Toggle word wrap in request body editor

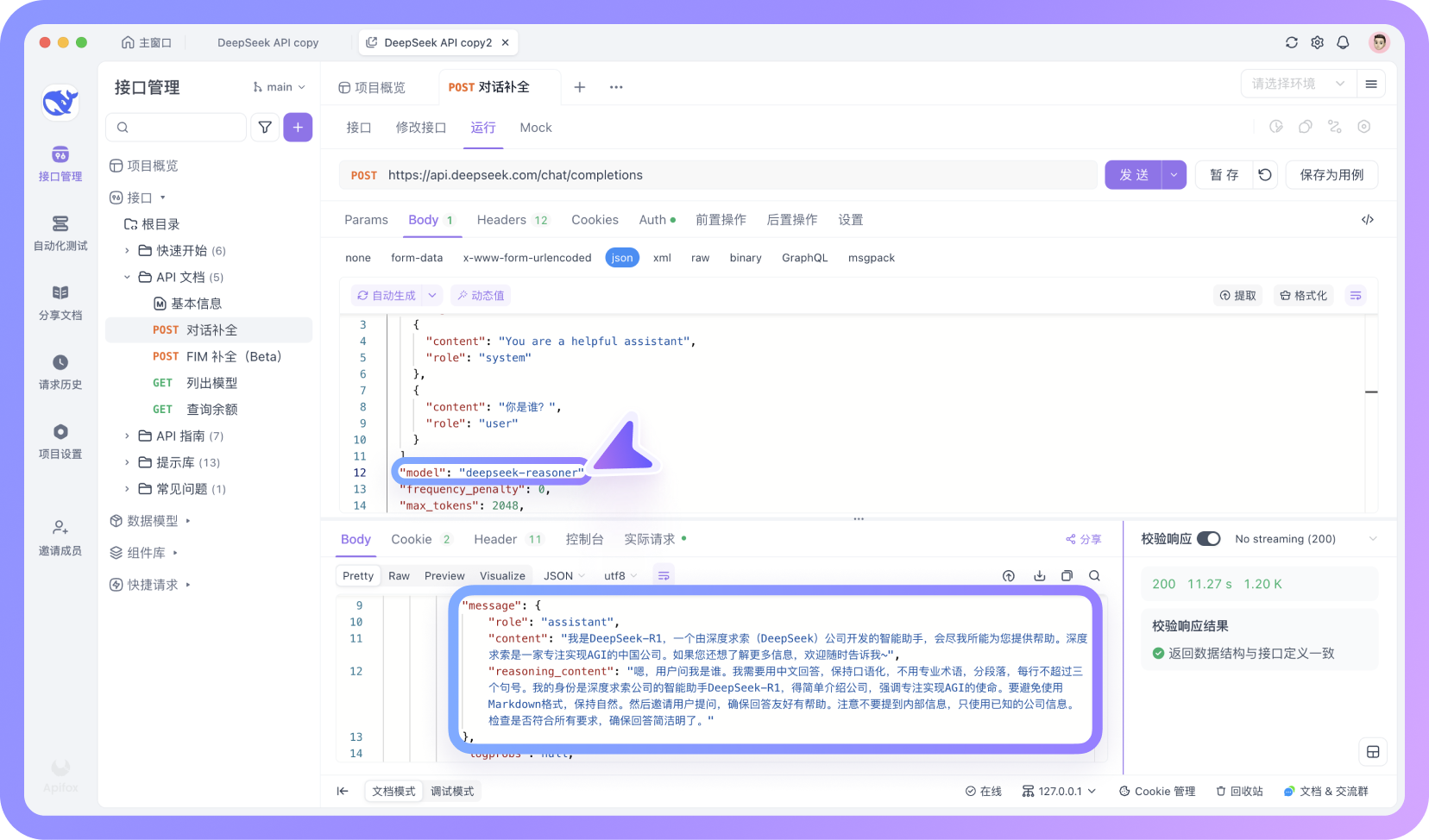[1356, 296]
